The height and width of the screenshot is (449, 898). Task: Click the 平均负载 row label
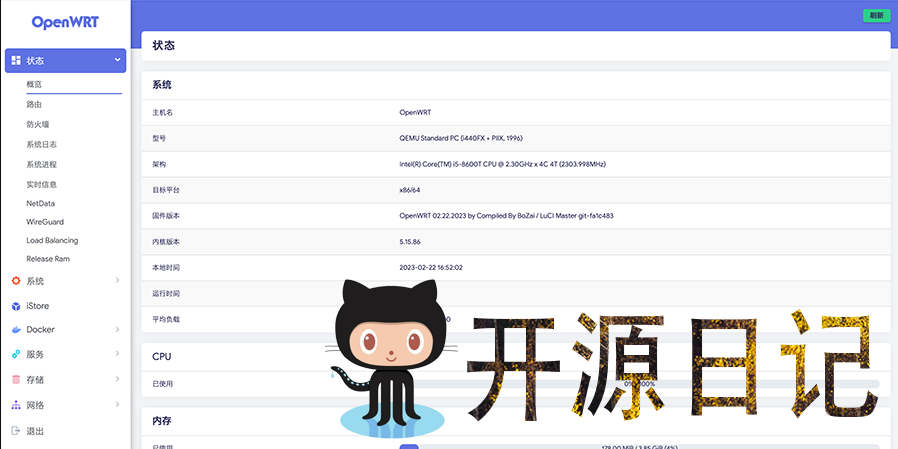click(166, 320)
